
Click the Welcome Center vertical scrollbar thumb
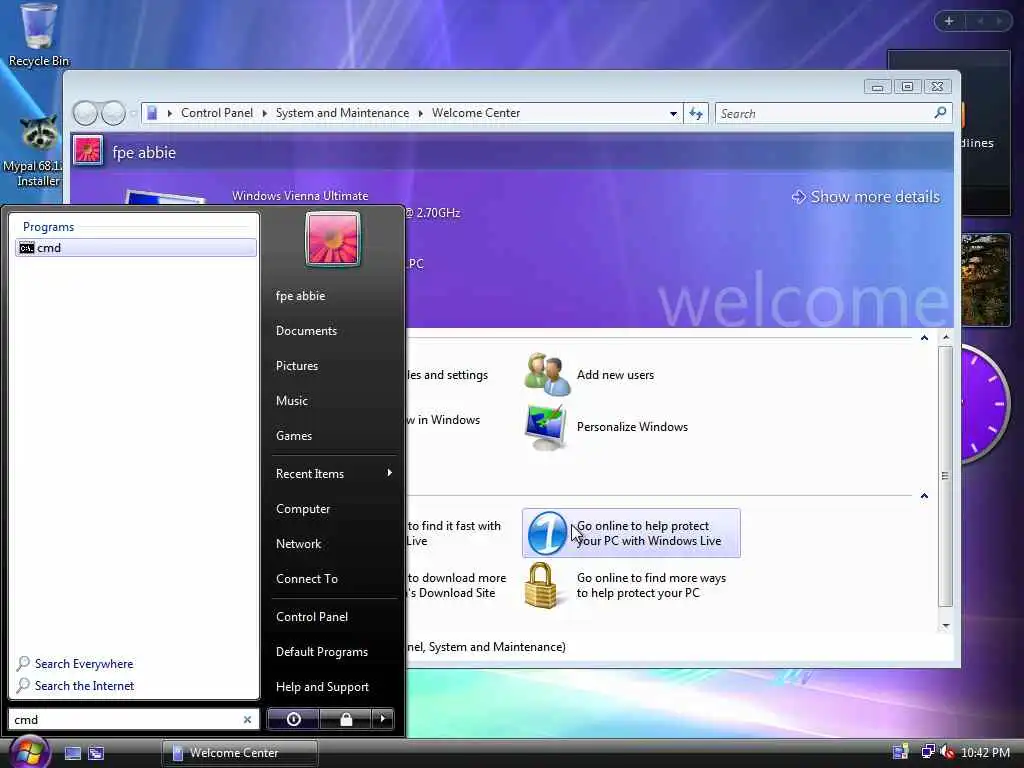point(945,476)
